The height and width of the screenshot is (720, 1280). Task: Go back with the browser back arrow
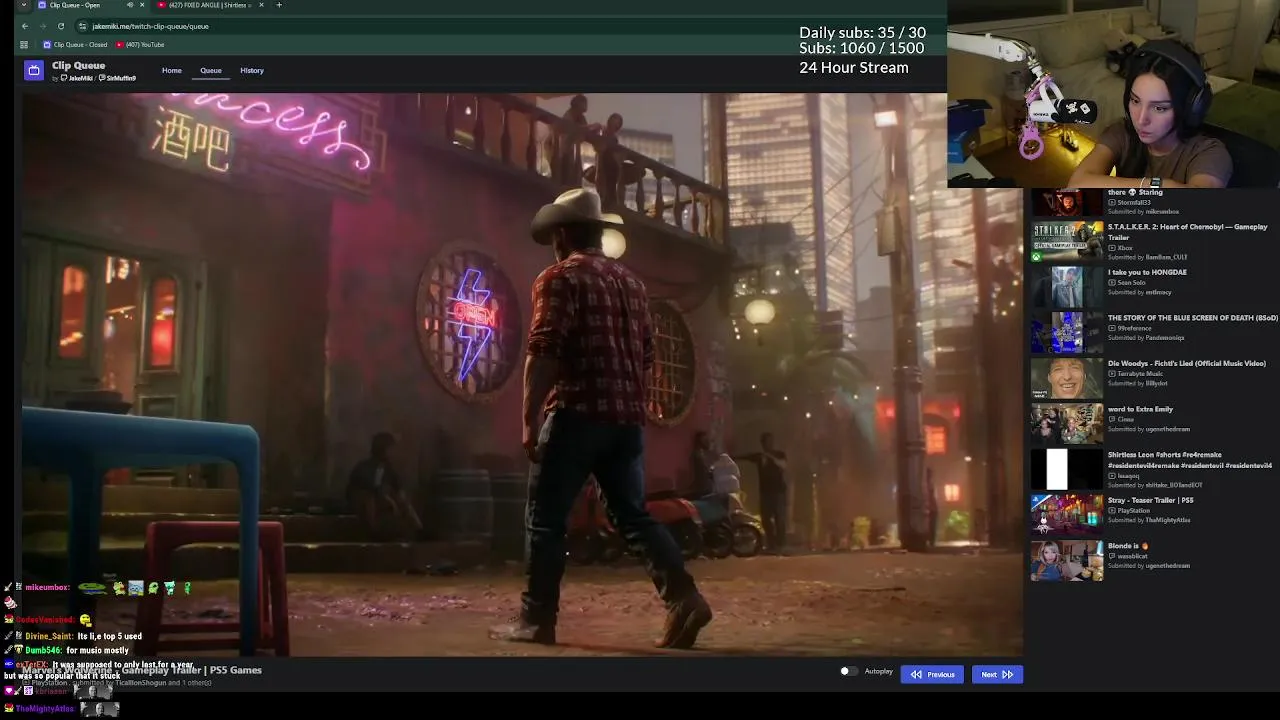[x=25, y=26]
